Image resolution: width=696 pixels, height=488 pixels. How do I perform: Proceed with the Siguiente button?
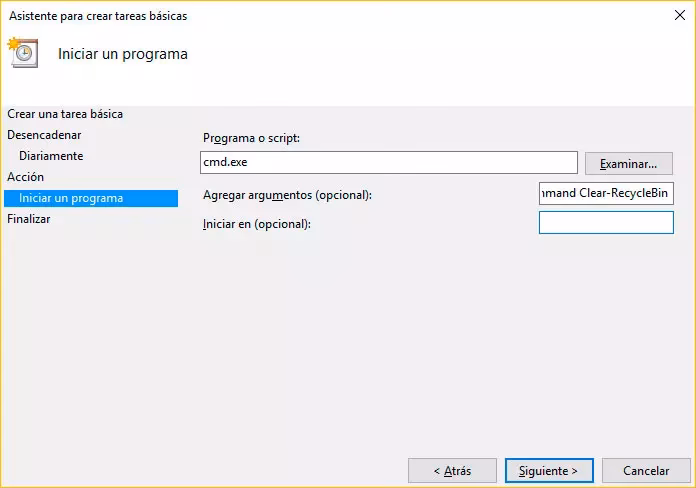pos(549,470)
